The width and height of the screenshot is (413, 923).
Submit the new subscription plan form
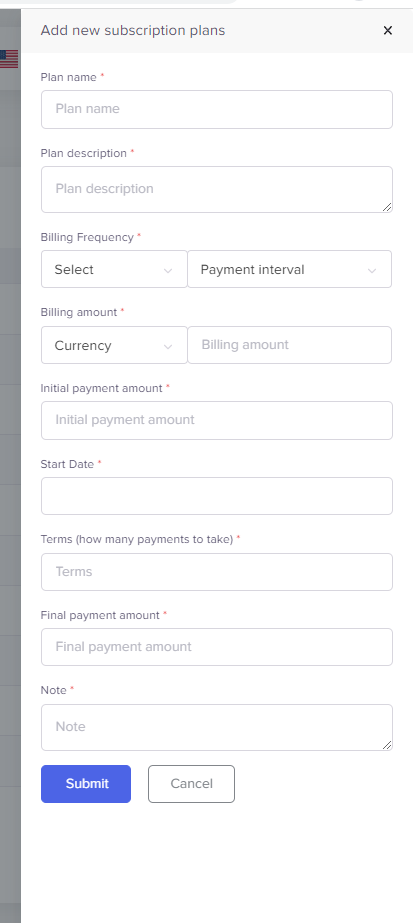pos(86,784)
